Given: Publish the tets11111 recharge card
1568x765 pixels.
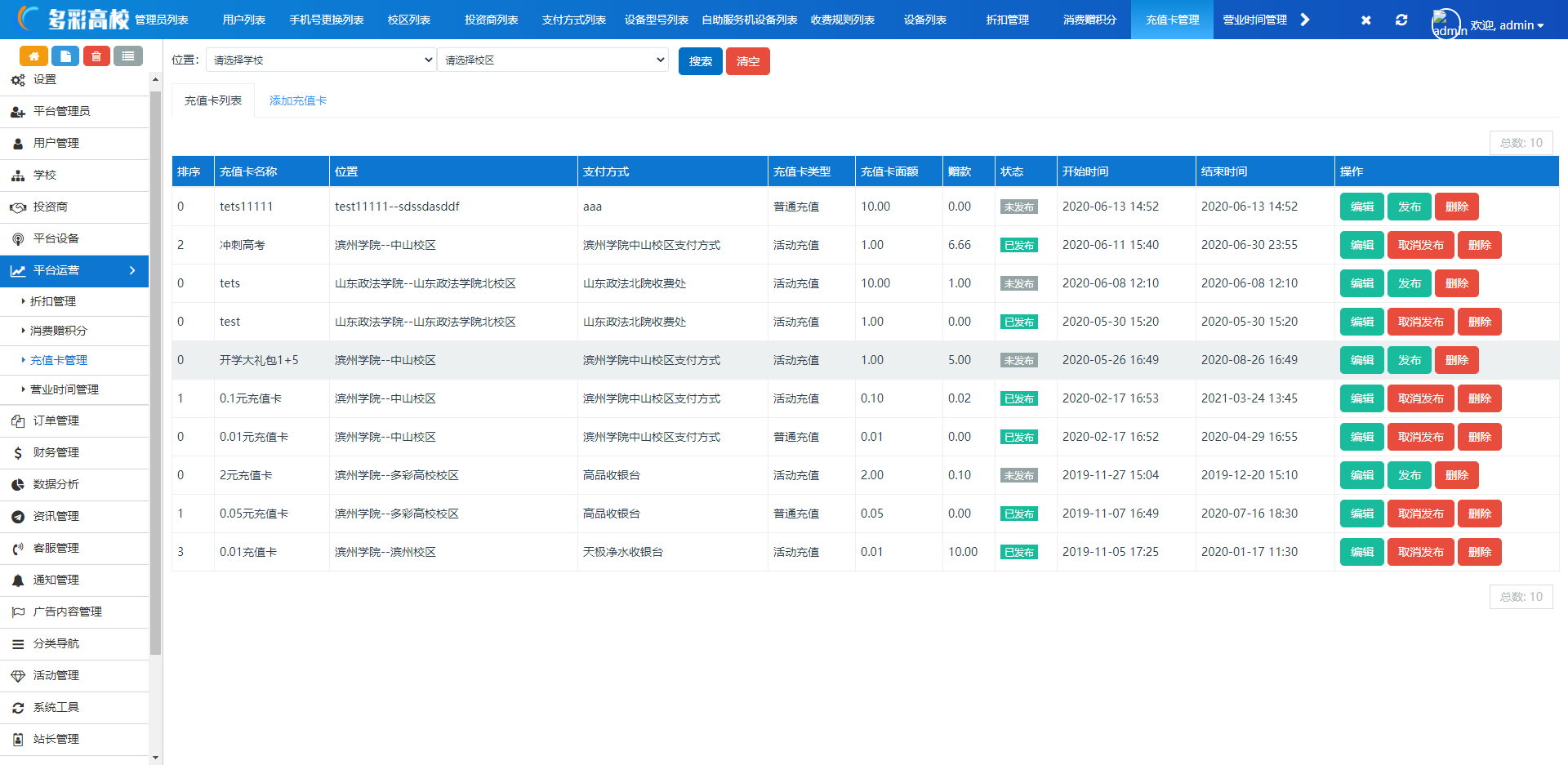Looking at the screenshot, I should click(1410, 207).
